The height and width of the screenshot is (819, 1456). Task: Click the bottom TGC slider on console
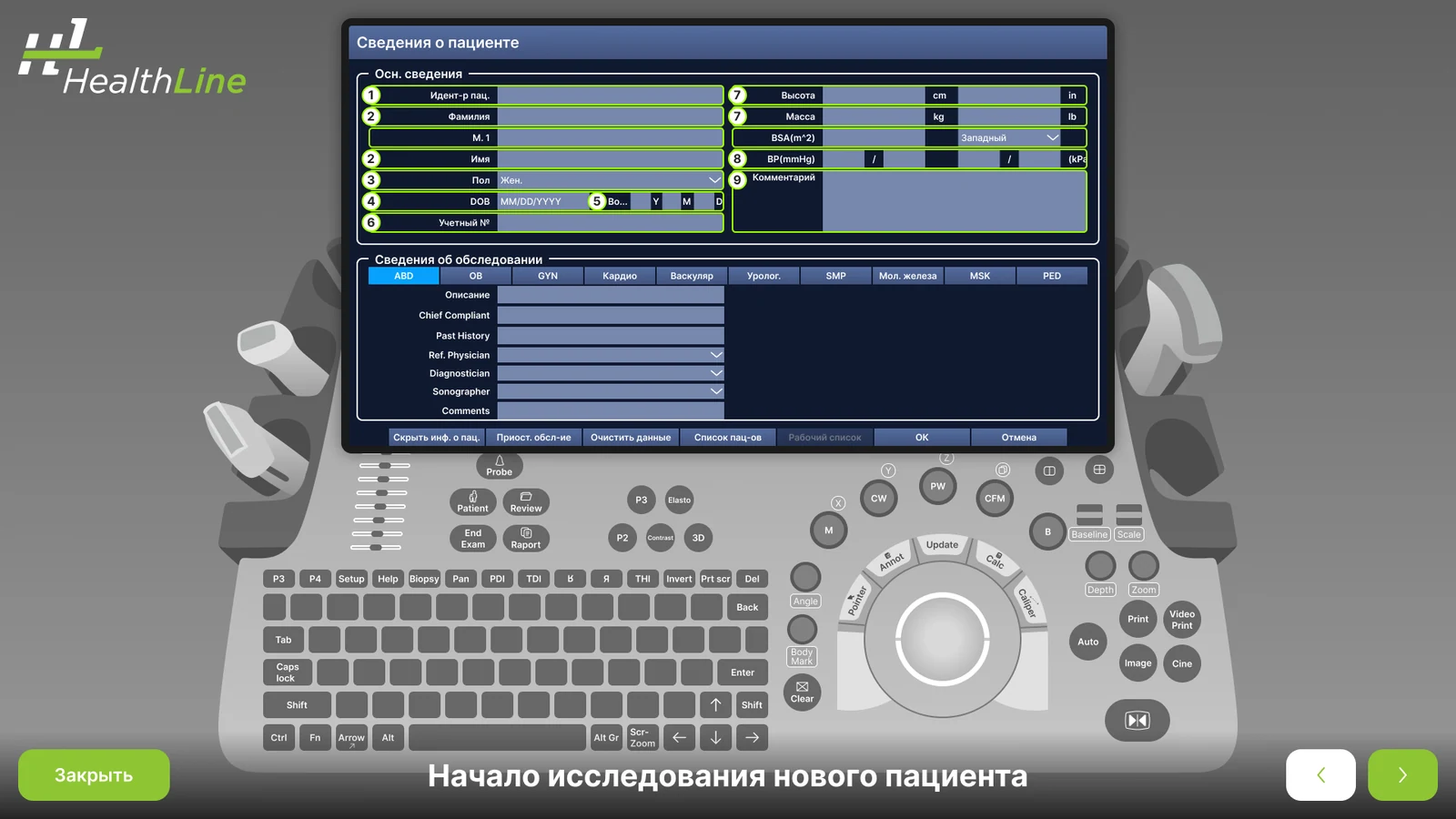pyautogui.click(x=377, y=547)
